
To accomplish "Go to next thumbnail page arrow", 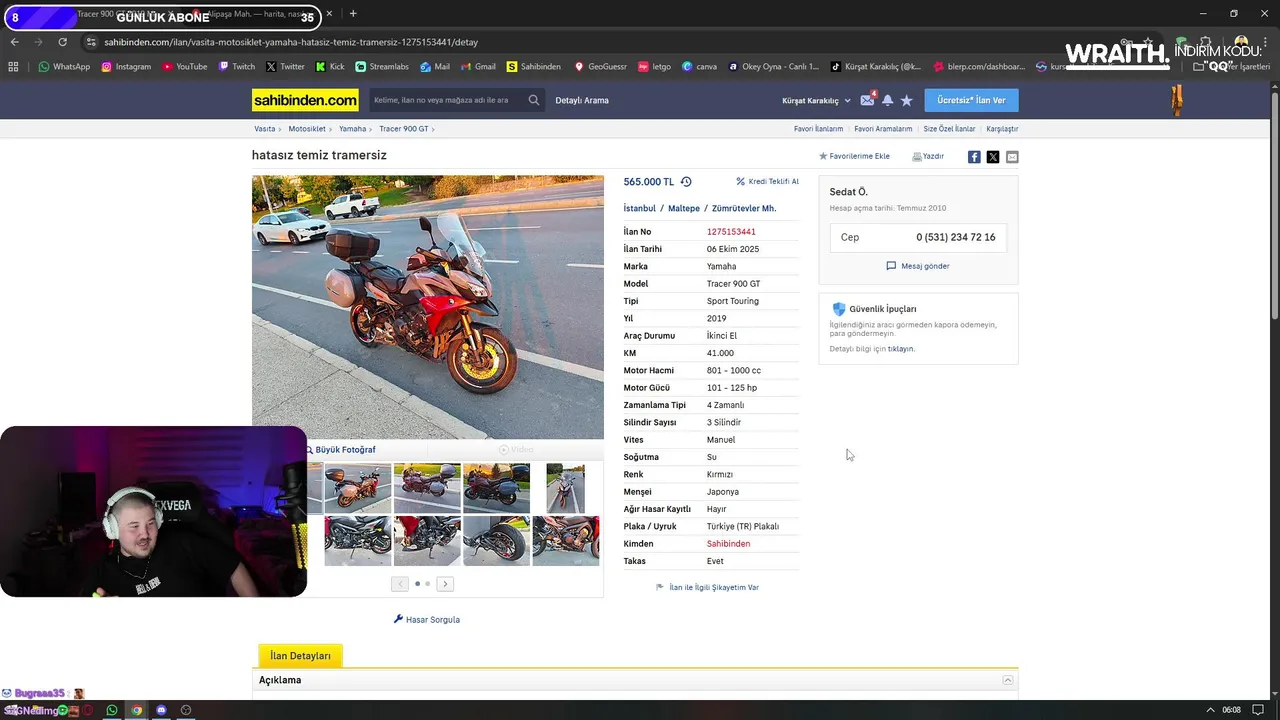I will tap(446, 584).
